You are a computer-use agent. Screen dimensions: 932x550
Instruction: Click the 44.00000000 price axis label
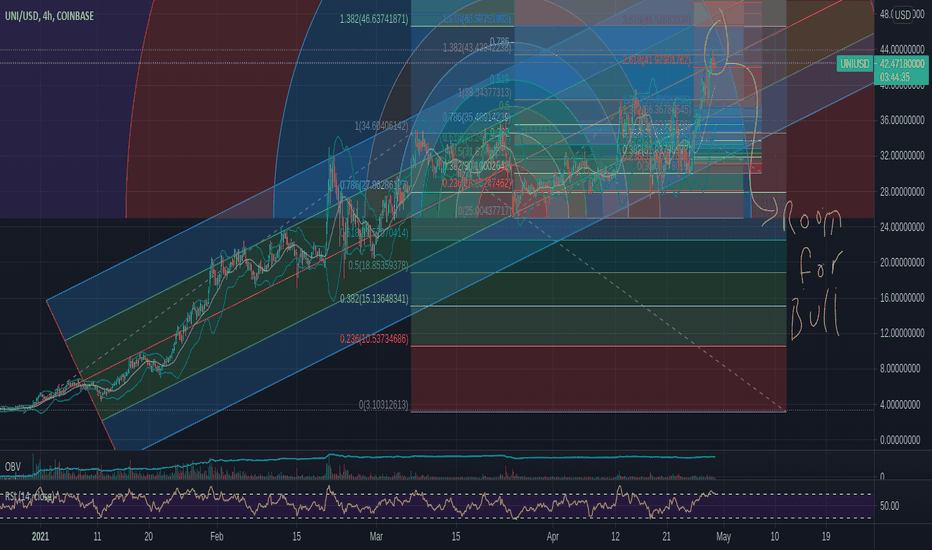tap(902, 49)
